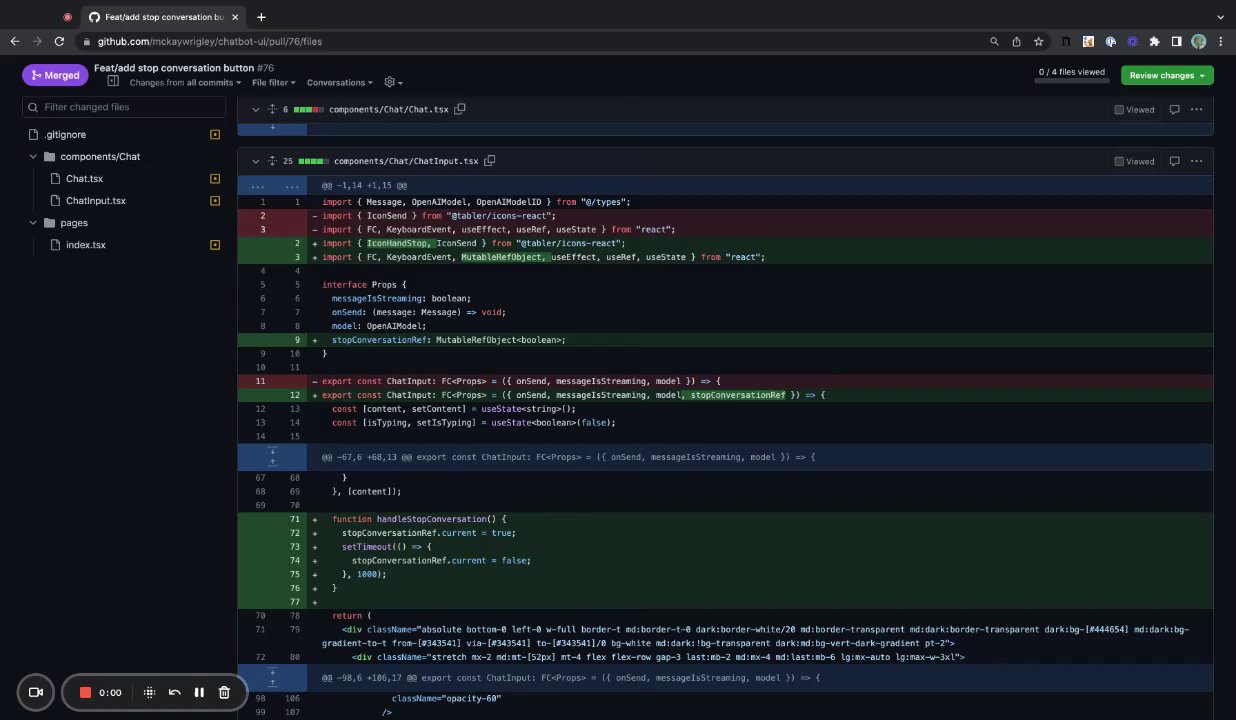This screenshot has width=1236, height=720.
Task: Click the undo arrow in the recorder bar
Action: pyautogui.click(x=174, y=692)
